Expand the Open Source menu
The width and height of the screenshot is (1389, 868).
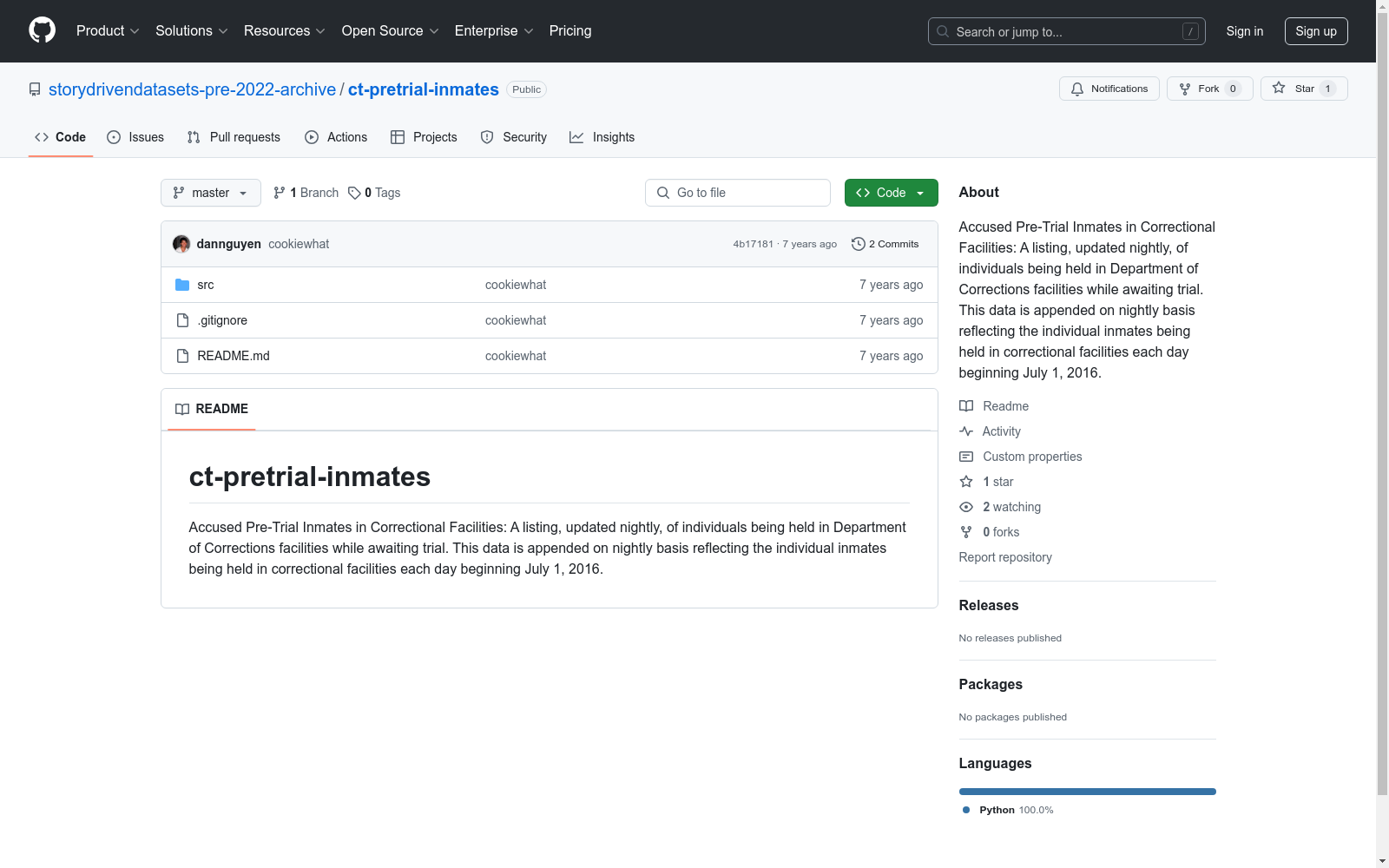click(391, 30)
